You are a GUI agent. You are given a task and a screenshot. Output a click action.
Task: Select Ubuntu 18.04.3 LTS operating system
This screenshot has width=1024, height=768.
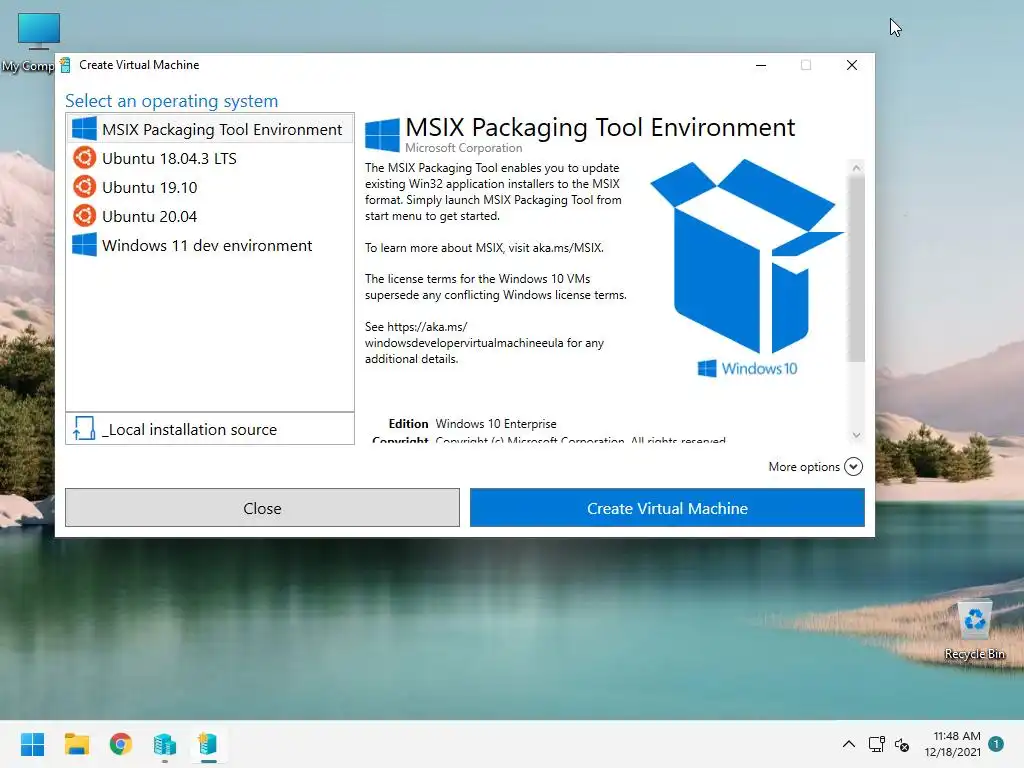[210, 158]
